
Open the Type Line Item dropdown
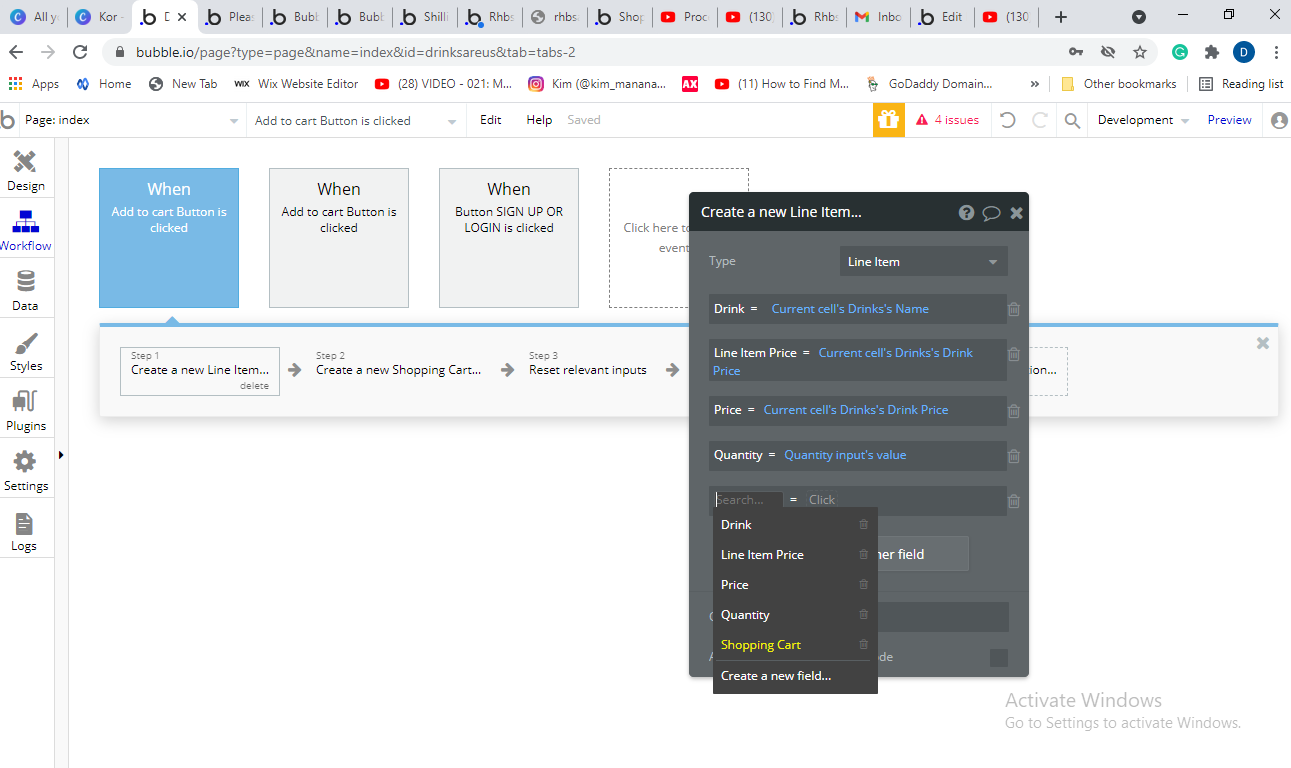pyautogui.click(x=923, y=262)
